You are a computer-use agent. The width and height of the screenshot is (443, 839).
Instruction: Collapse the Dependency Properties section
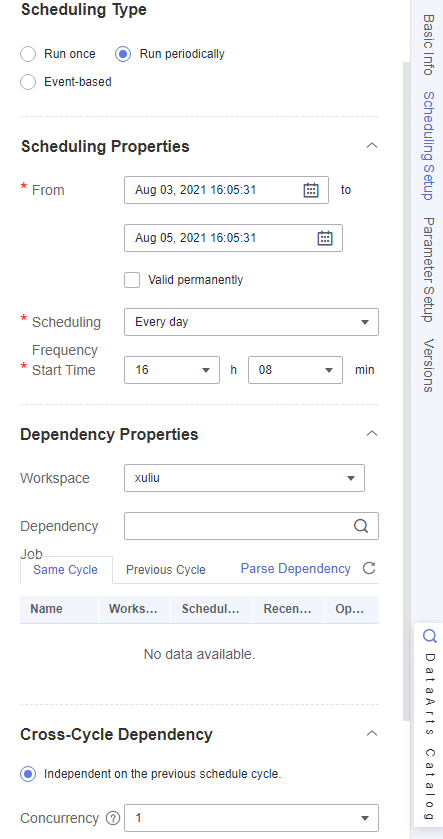coord(372,433)
